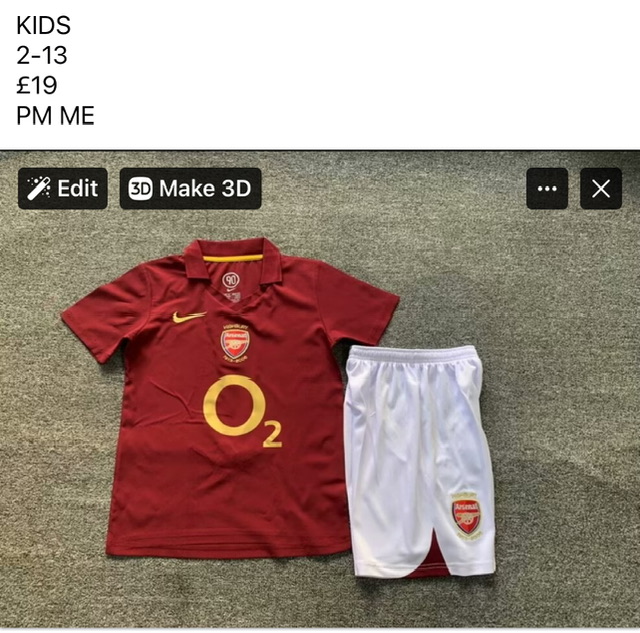
Task: Click the white shorts in the photo
Action: pos(410,440)
